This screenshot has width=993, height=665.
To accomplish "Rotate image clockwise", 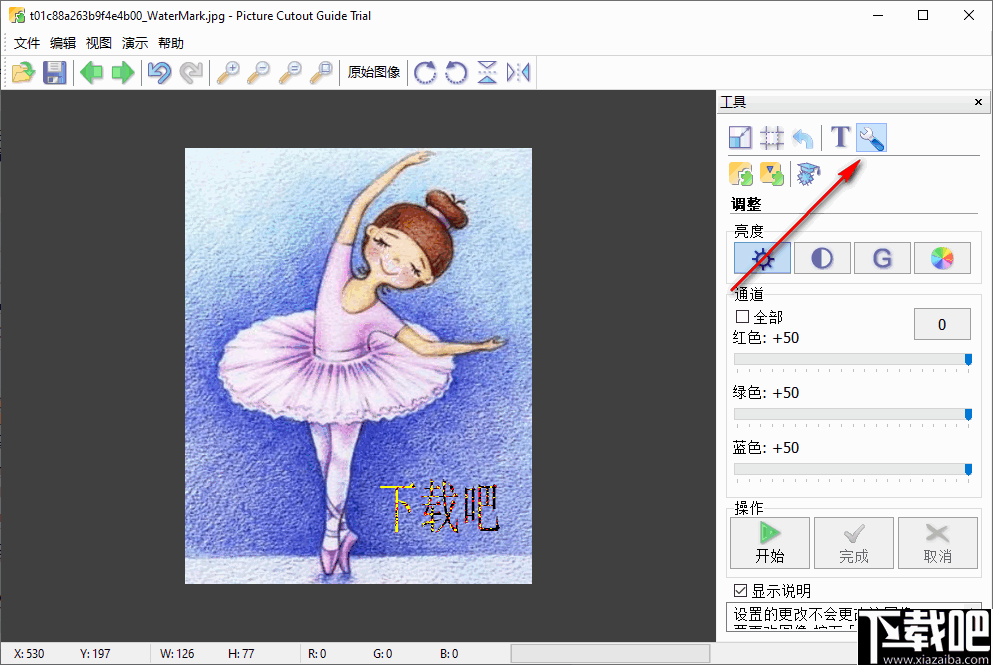I will 425,72.
